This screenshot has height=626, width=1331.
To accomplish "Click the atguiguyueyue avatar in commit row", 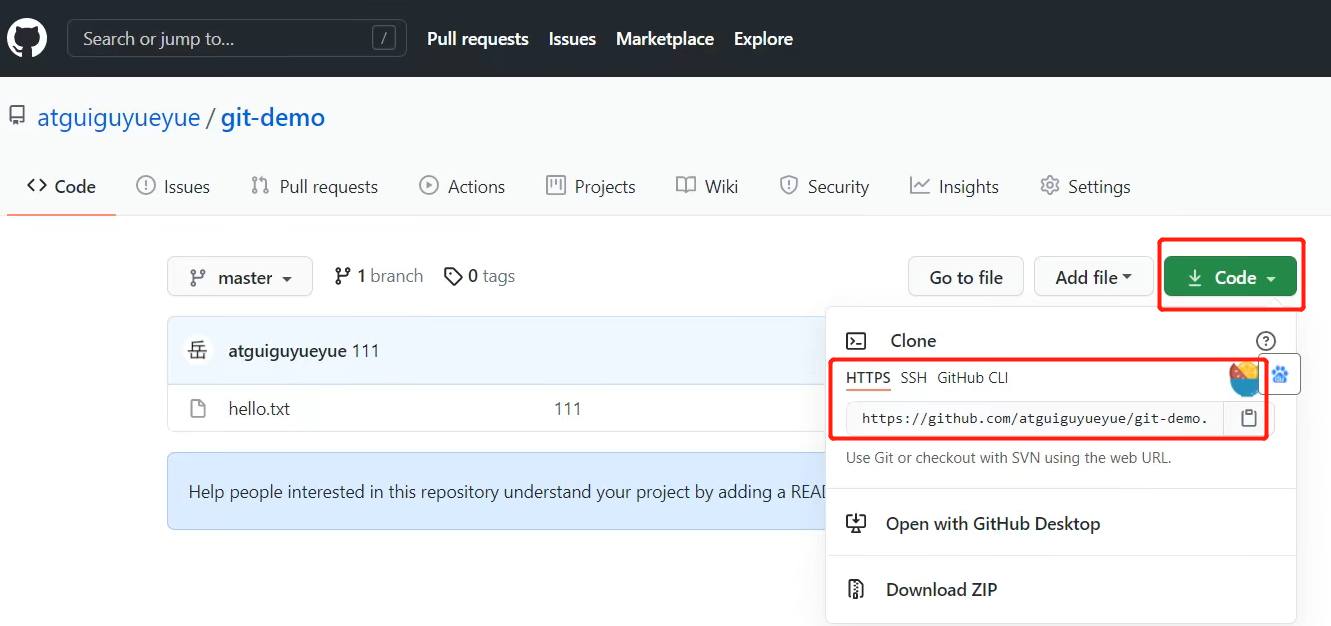I will pos(199,351).
